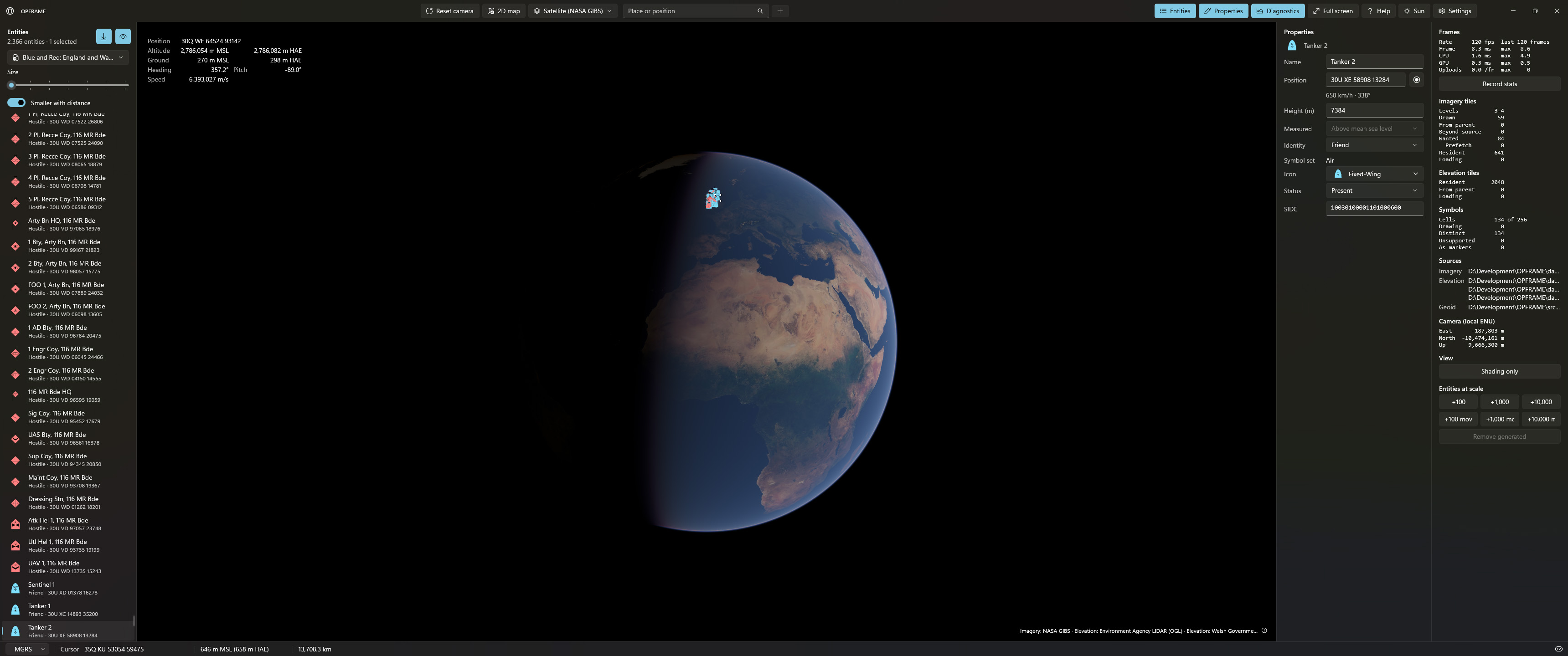
Task: Toggle the Shading only view button
Action: [x=1499, y=371]
